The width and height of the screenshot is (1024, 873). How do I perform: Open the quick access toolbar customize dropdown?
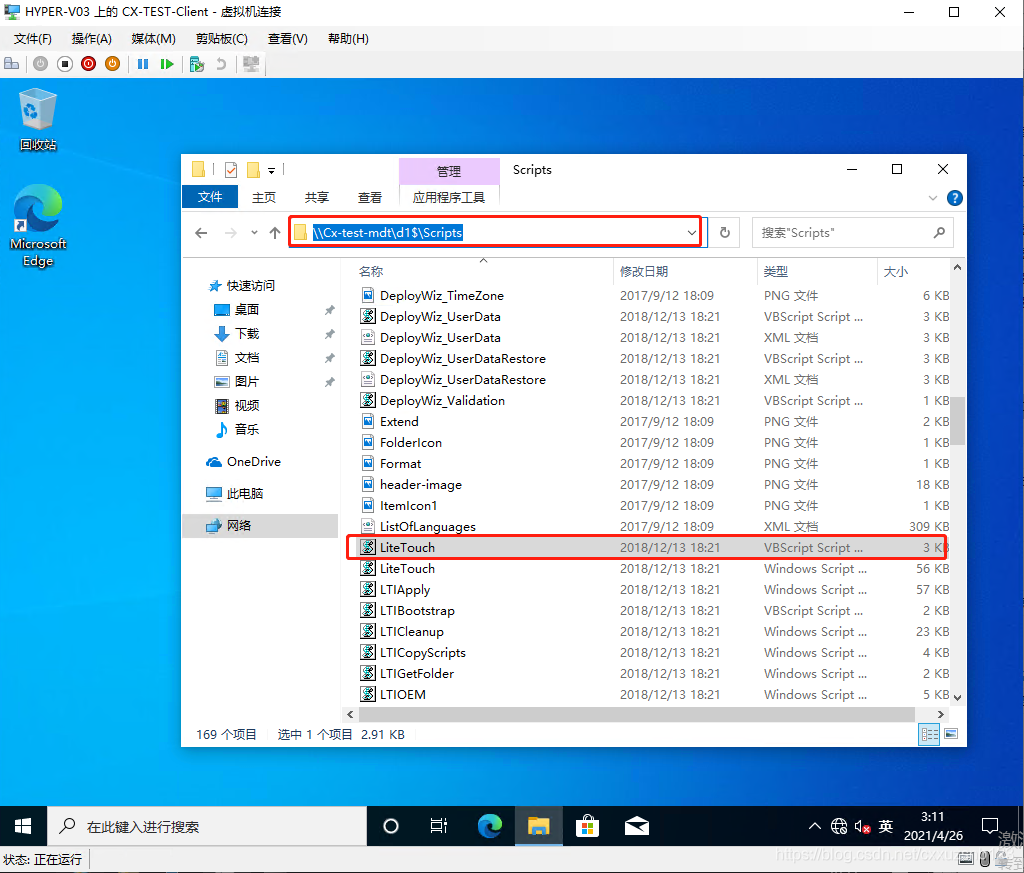272,170
